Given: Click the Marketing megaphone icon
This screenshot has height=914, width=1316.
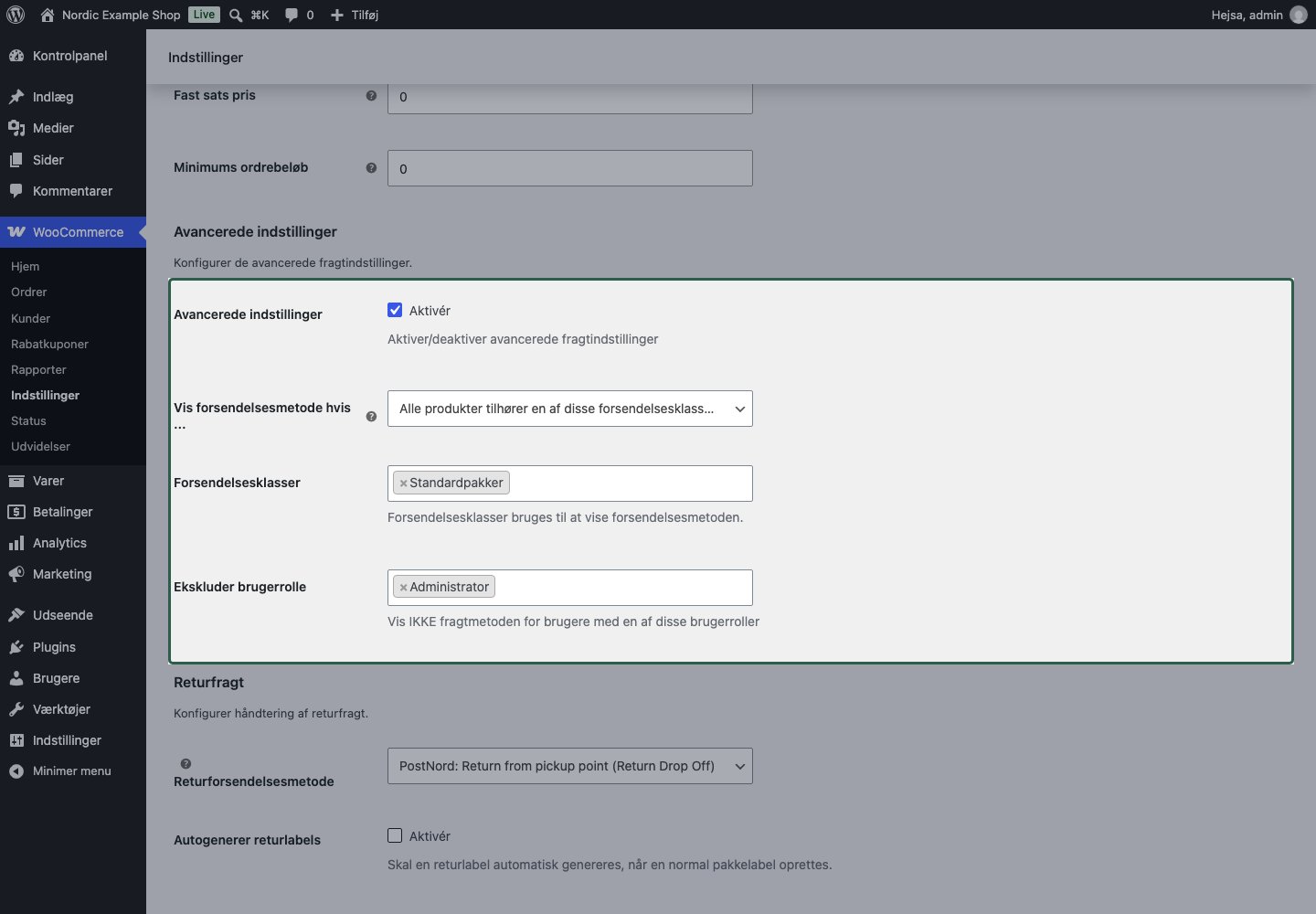Looking at the screenshot, I should [16, 574].
